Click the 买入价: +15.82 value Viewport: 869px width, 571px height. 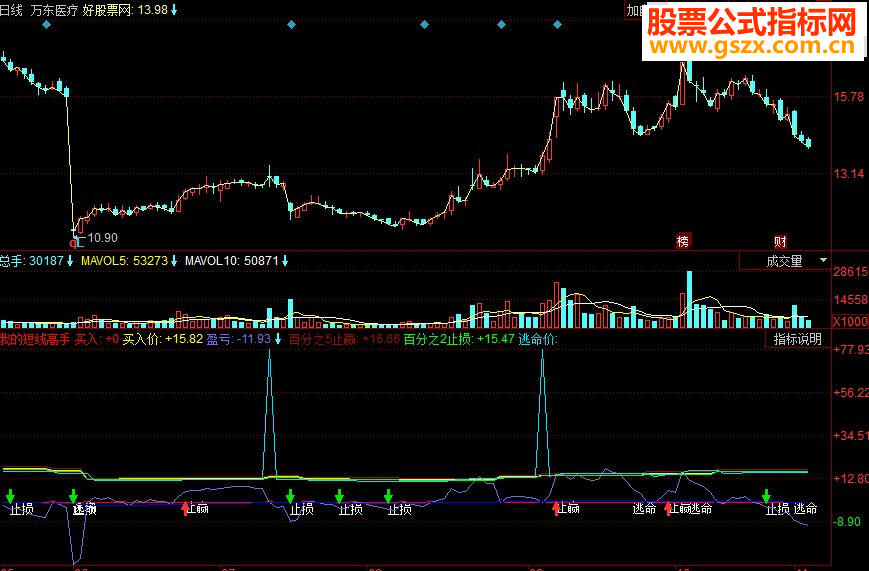pyautogui.click(x=162, y=339)
